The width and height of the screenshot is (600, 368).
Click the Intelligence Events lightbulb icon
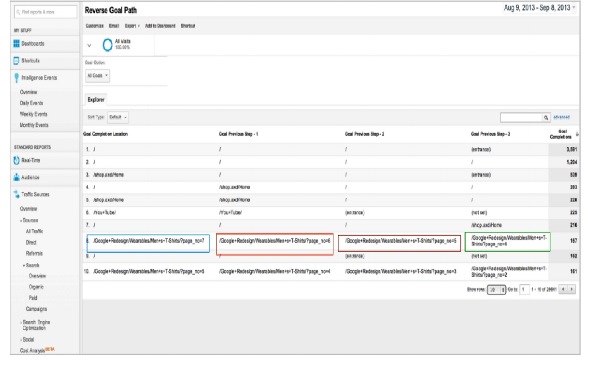click(x=16, y=78)
